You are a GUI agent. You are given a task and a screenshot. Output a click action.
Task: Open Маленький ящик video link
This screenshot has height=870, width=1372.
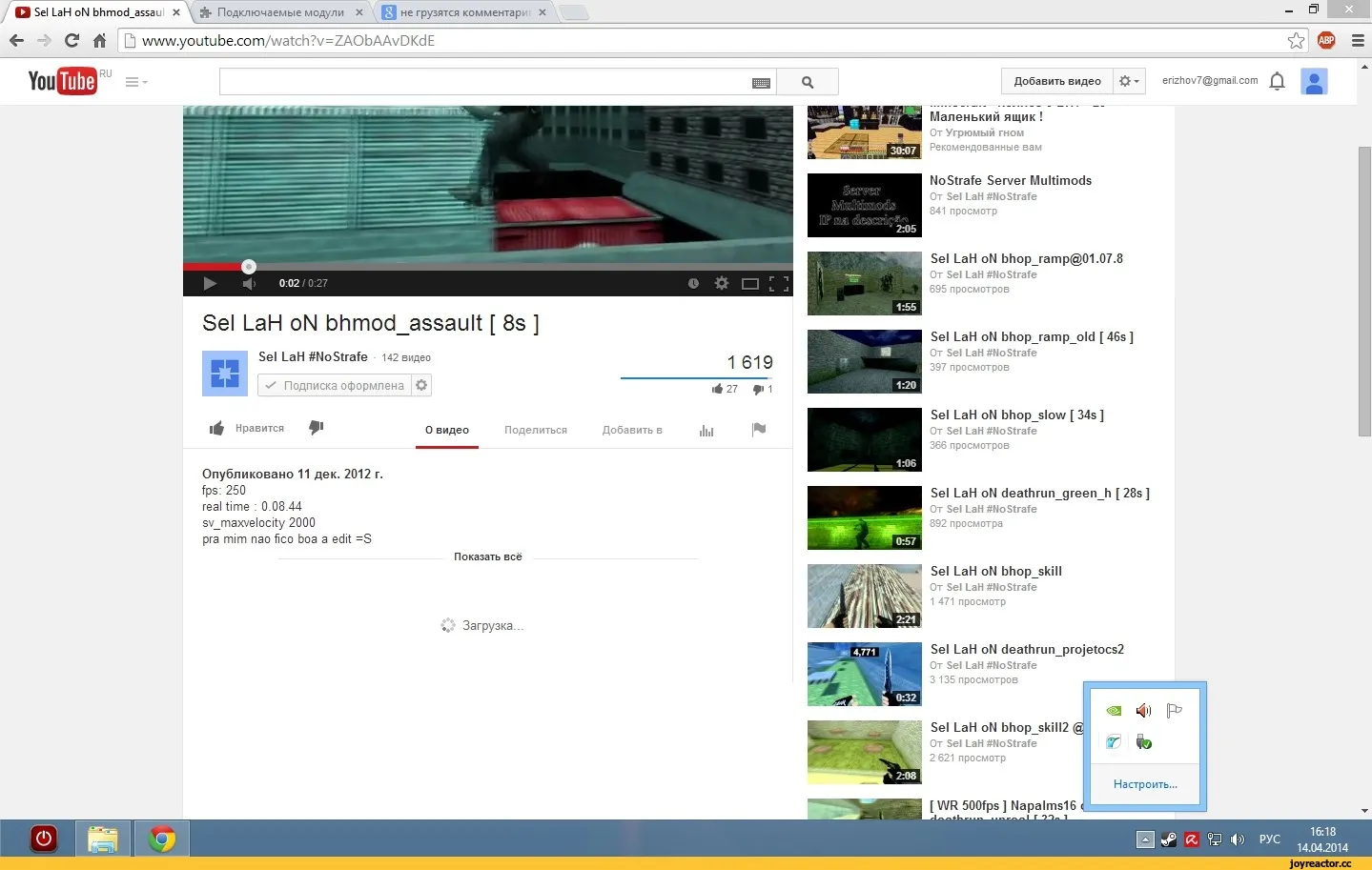[x=986, y=116]
